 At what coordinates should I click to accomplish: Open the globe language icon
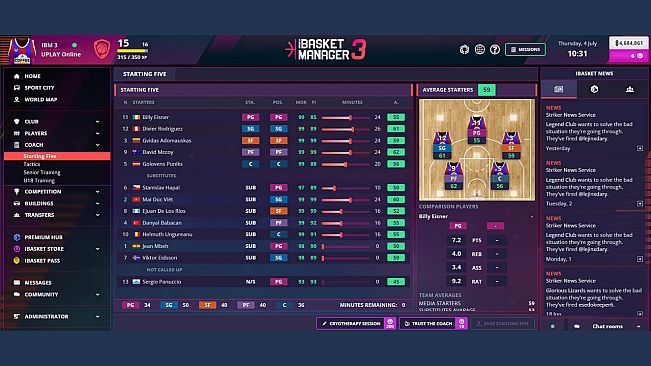click(x=480, y=49)
